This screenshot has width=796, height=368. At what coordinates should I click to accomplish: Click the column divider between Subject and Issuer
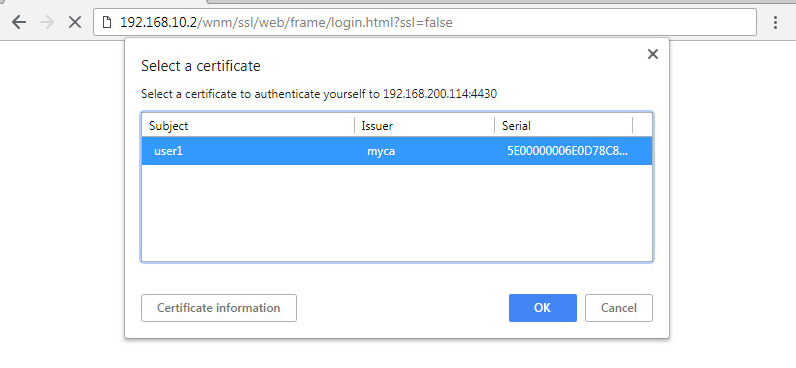click(x=354, y=126)
